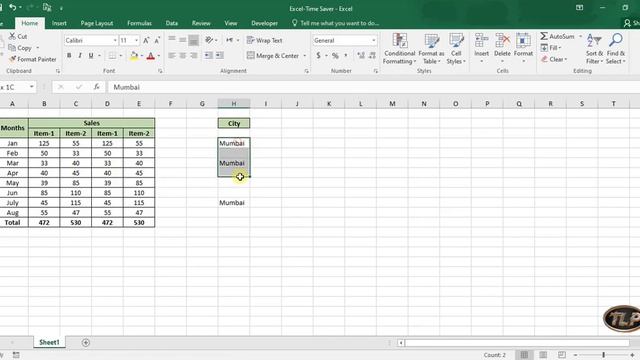The height and width of the screenshot is (360, 640).
Task: Open the Borders button
Action: tap(112, 56)
